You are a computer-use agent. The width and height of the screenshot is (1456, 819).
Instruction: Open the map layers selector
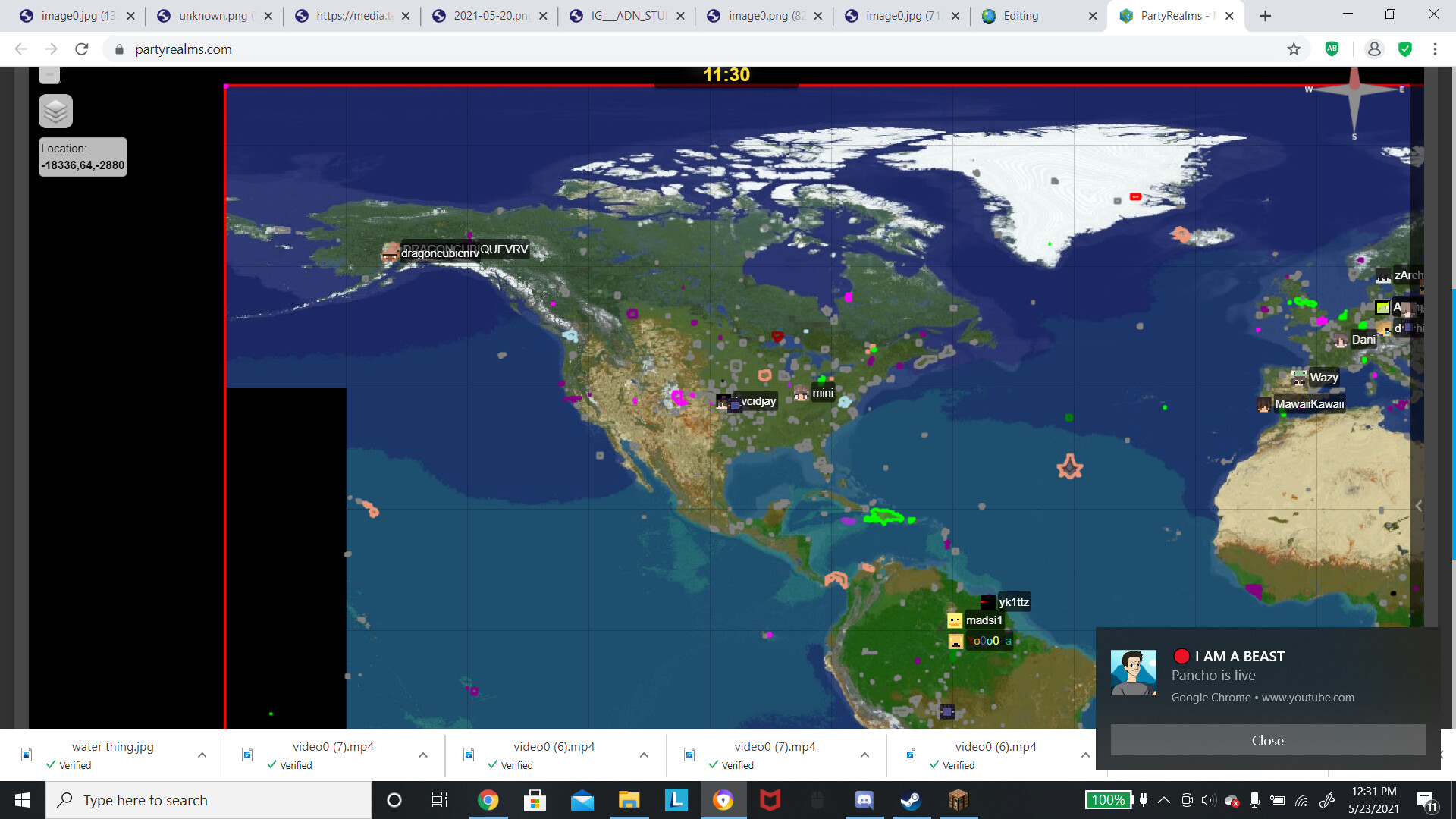[55, 111]
